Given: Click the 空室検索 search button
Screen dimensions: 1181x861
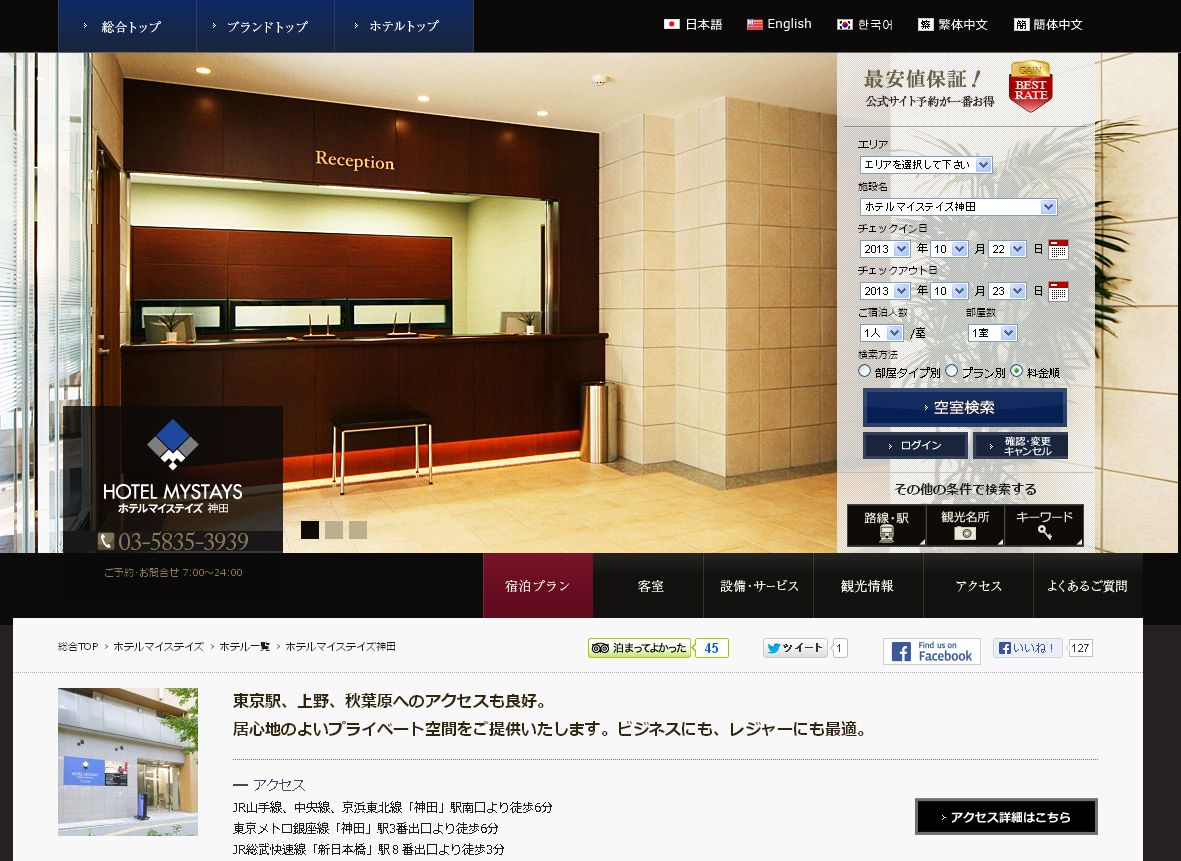Looking at the screenshot, I should [965, 408].
